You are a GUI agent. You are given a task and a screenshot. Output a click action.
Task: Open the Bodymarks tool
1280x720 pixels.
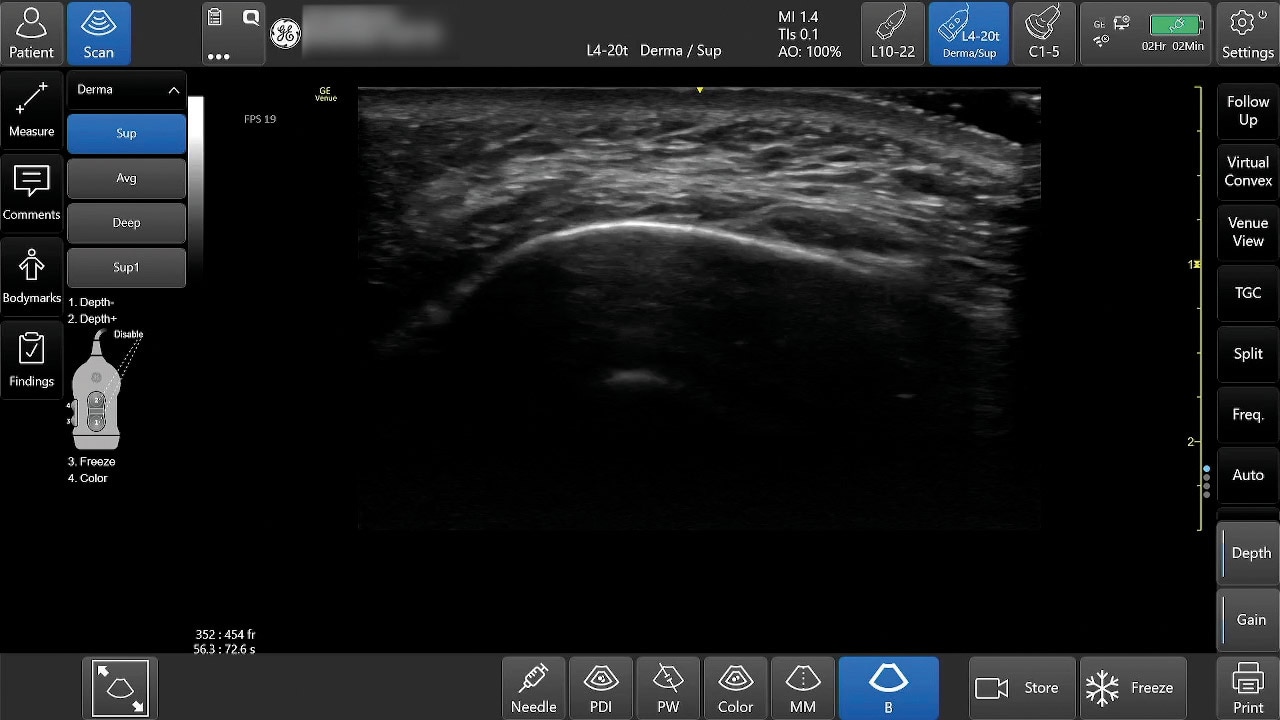point(31,276)
